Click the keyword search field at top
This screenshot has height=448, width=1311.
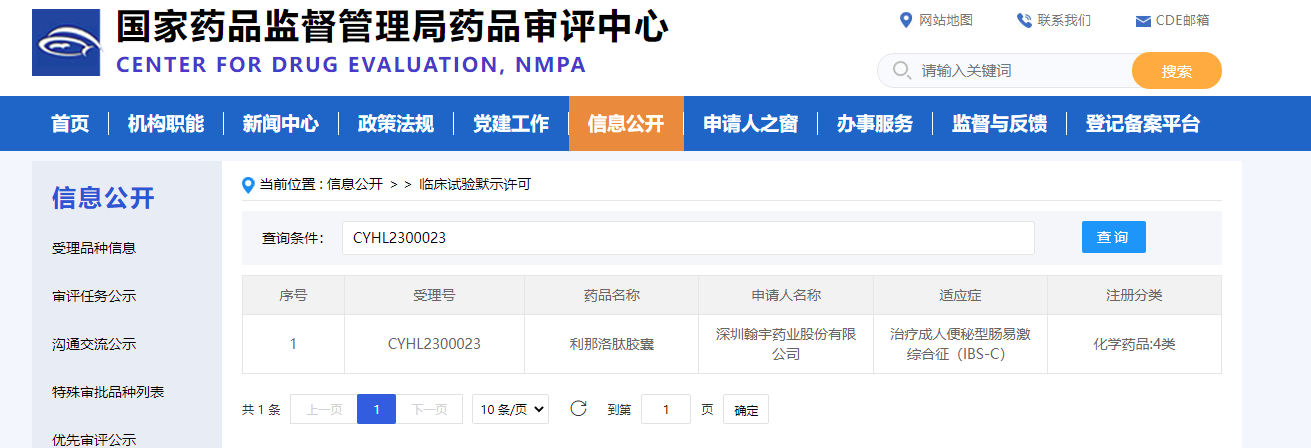click(1020, 71)
